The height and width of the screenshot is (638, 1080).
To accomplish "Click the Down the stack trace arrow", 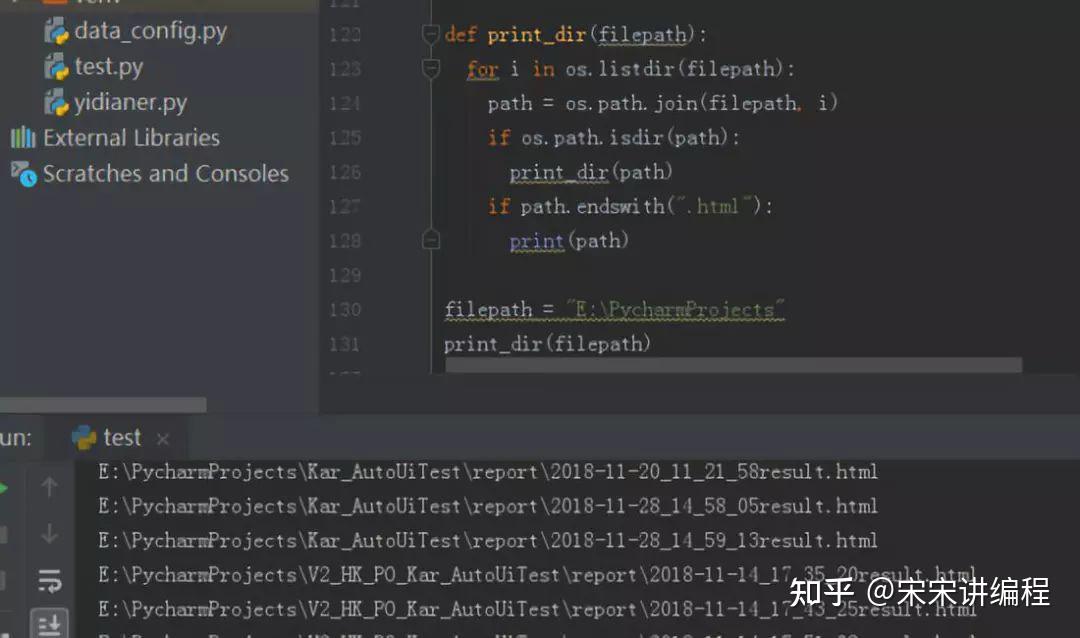I will 49,533.
